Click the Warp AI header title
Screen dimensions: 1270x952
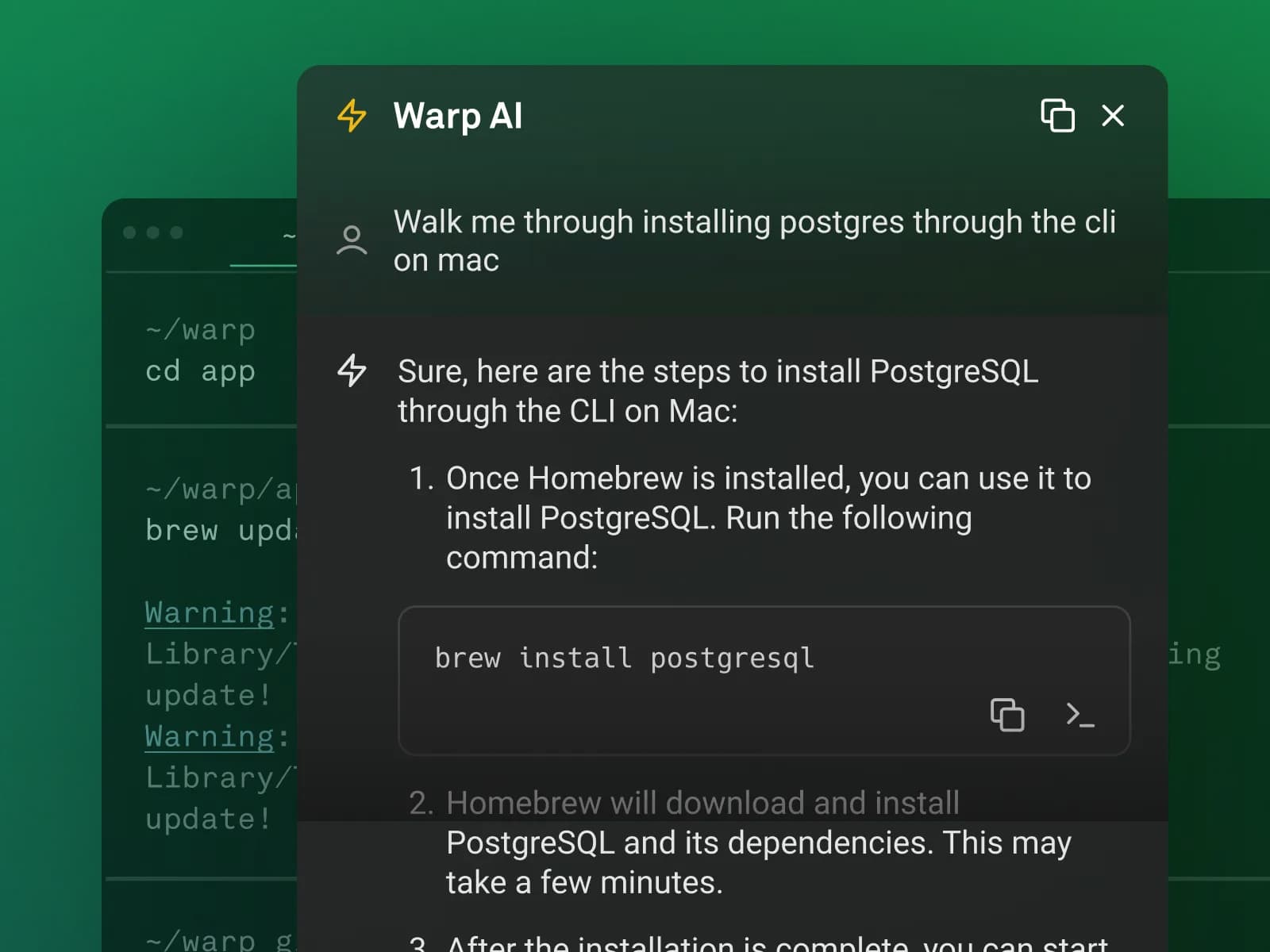458,116
